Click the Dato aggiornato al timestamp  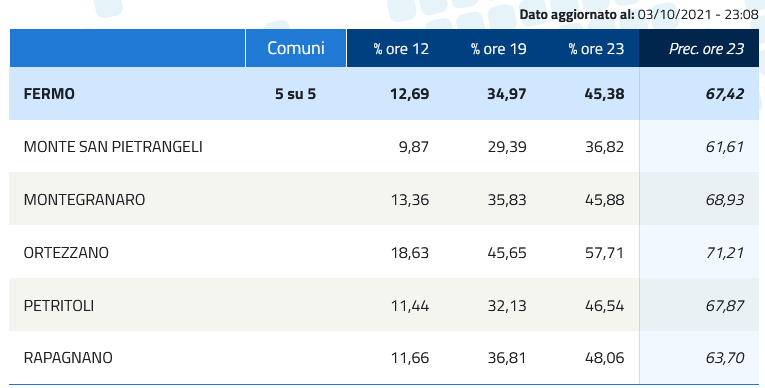pos(639,15)
